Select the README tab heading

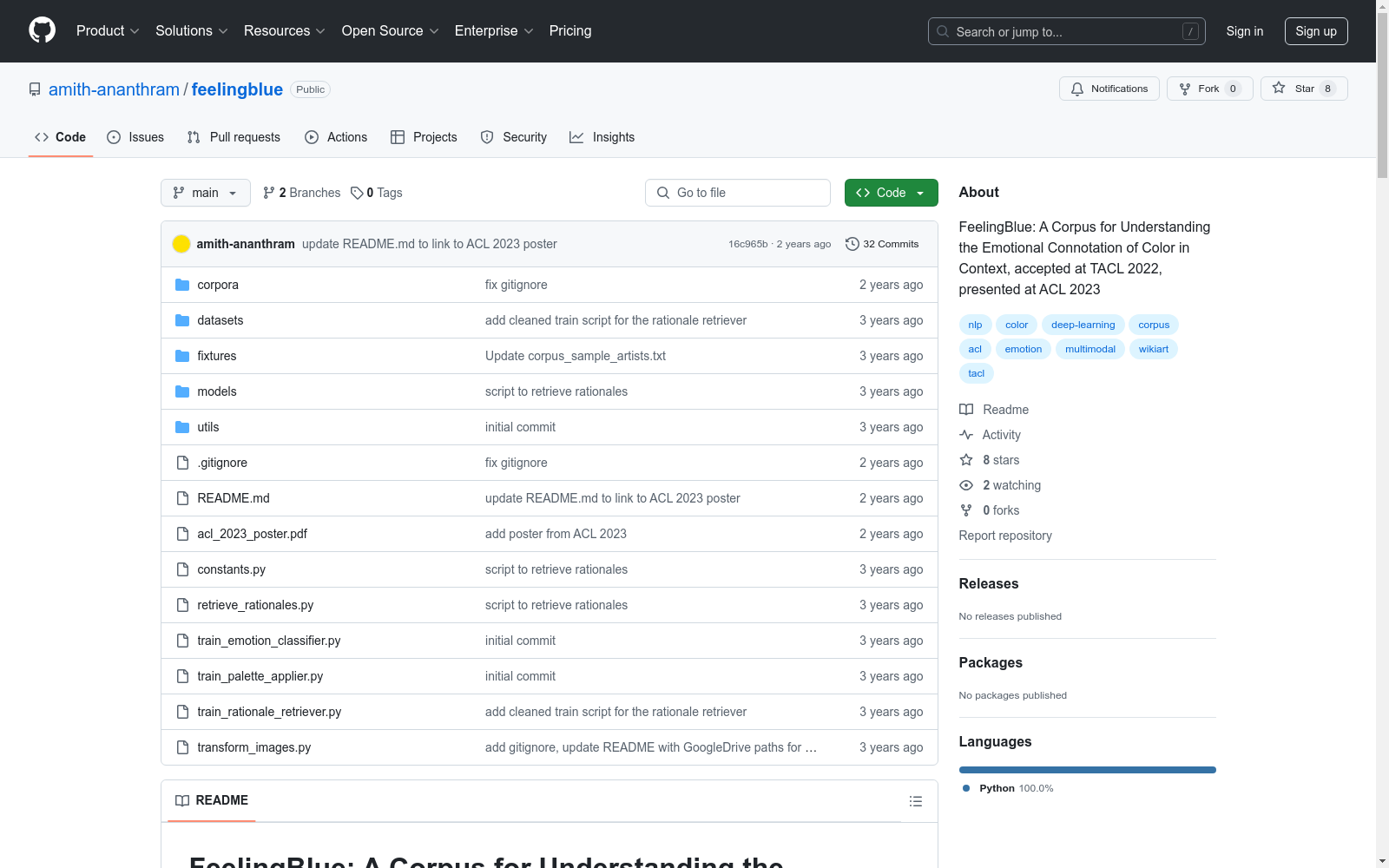[212, 800]
